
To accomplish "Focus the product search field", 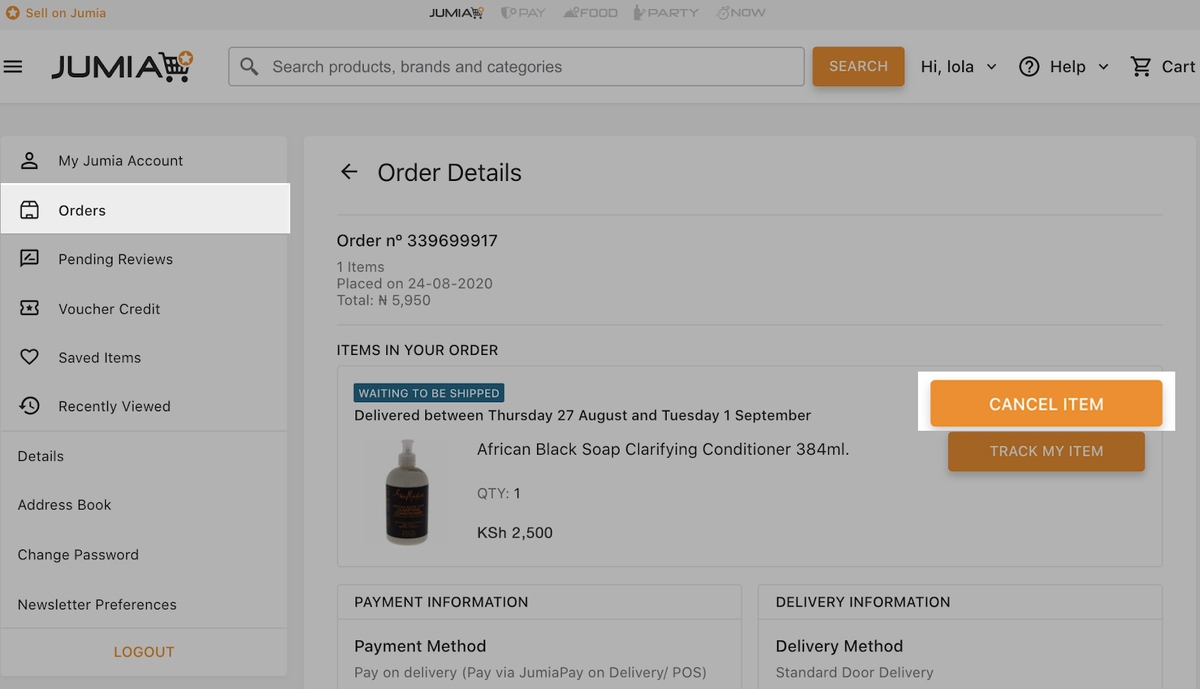I will coord(516,67).
